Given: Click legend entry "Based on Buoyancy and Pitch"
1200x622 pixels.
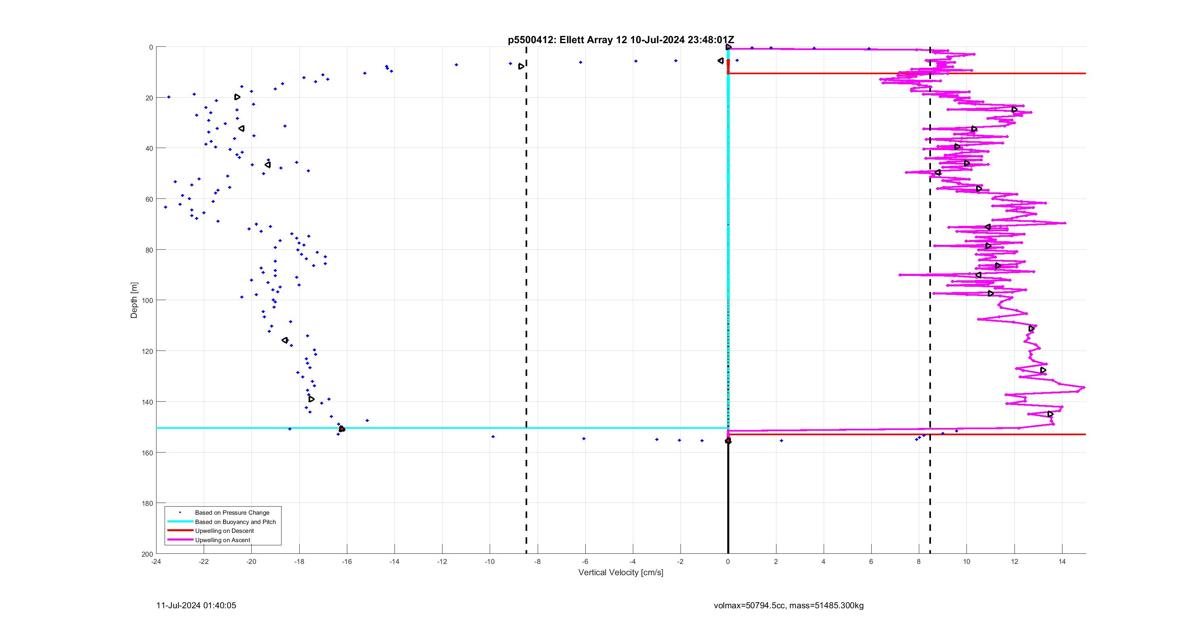Looking at the screenshot, I should (x=236, y=522).
